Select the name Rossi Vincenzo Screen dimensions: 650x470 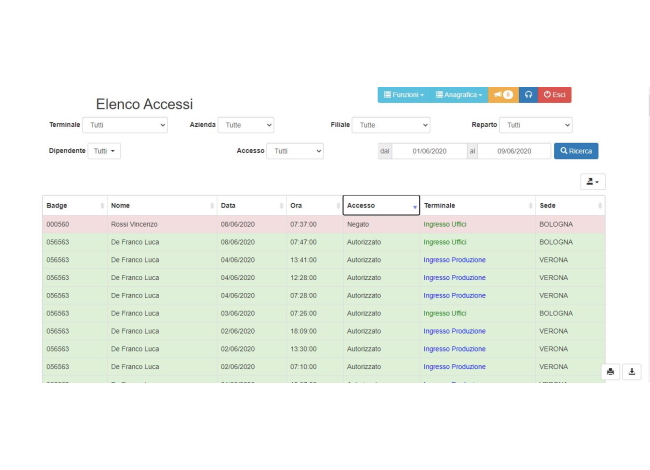[134, 224]
